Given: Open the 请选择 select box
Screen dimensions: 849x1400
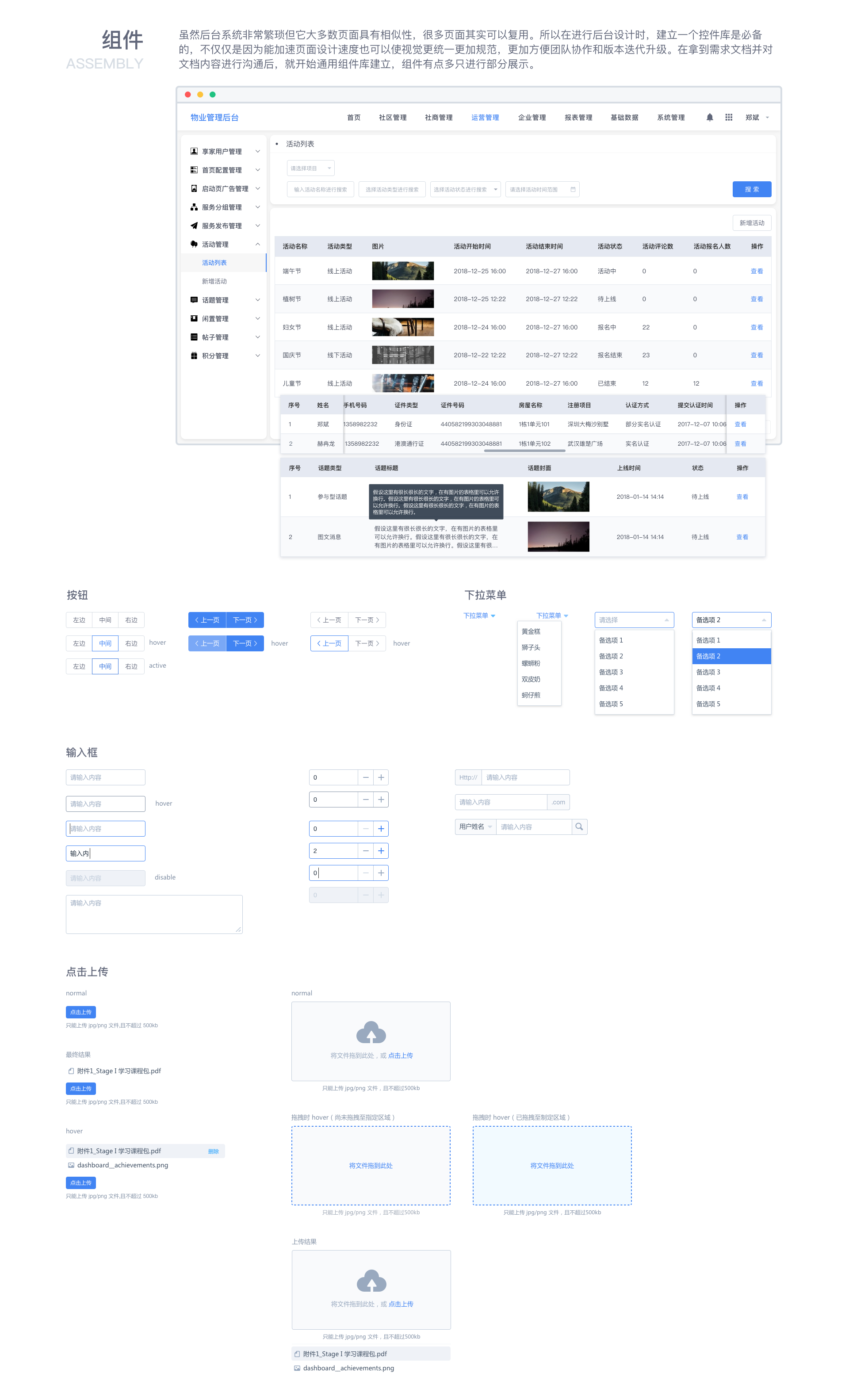Looking at the screenshot, I should (634, 620).
